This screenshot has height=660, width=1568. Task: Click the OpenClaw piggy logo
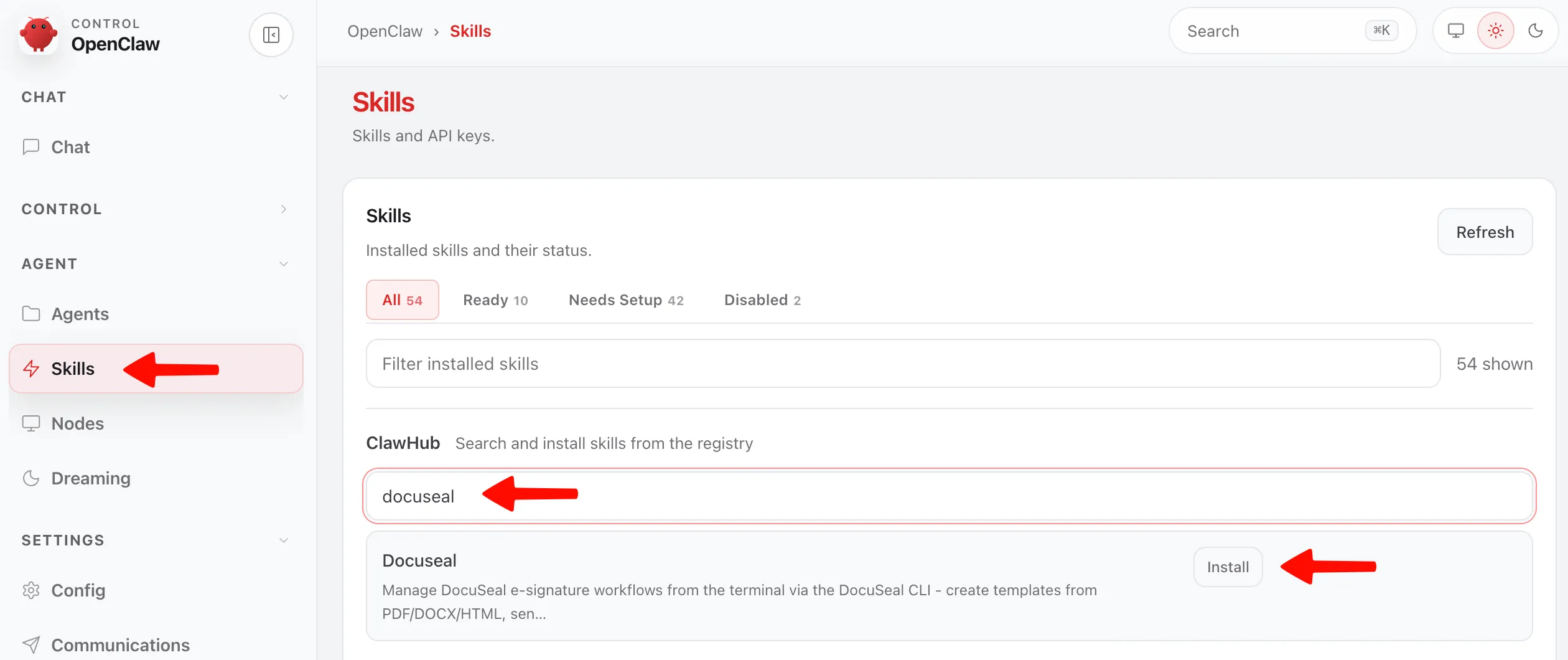click(x=39, y=34)
